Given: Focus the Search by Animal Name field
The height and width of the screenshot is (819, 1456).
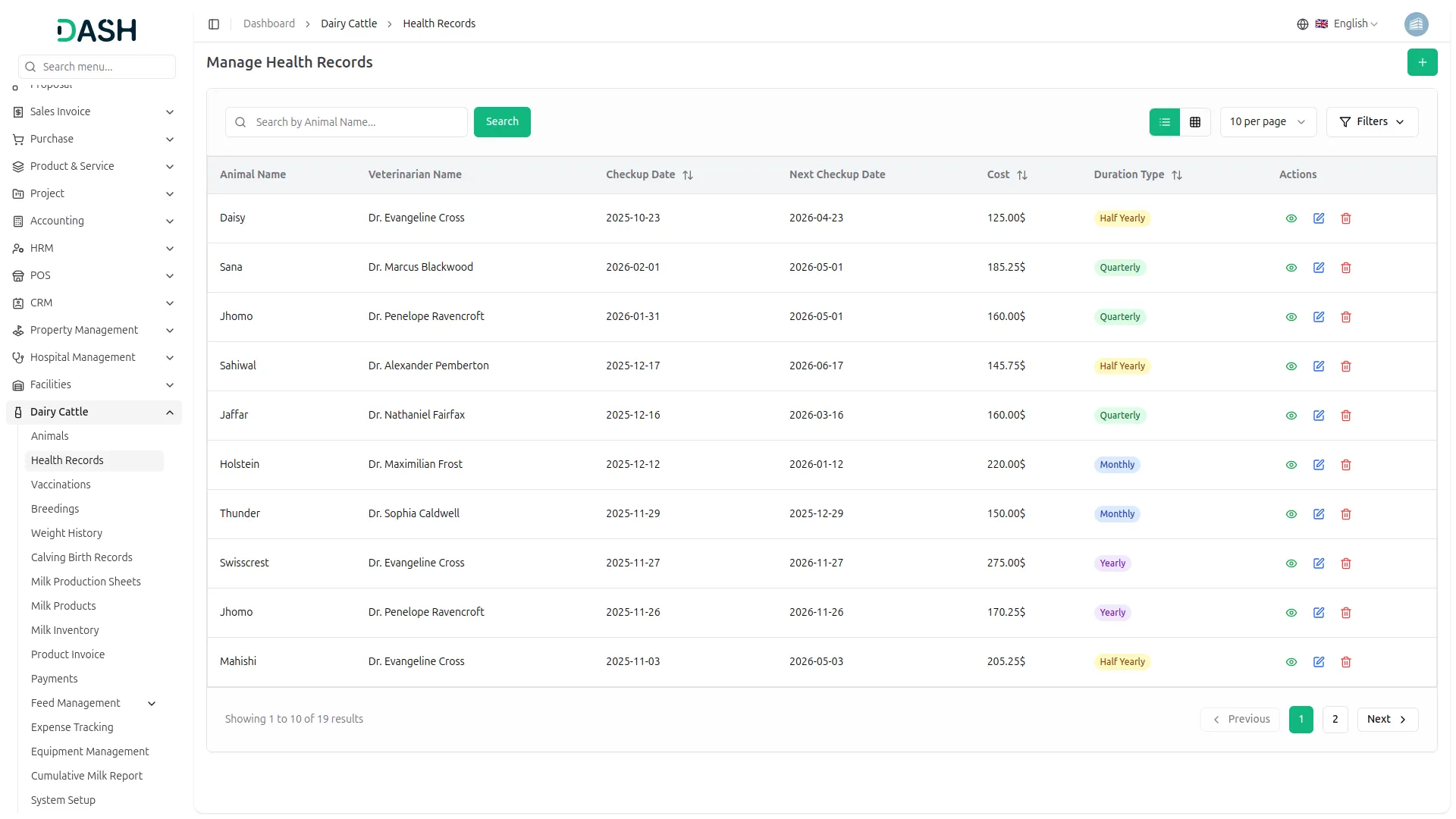Looking at the screenshot, I should point(356,122).
